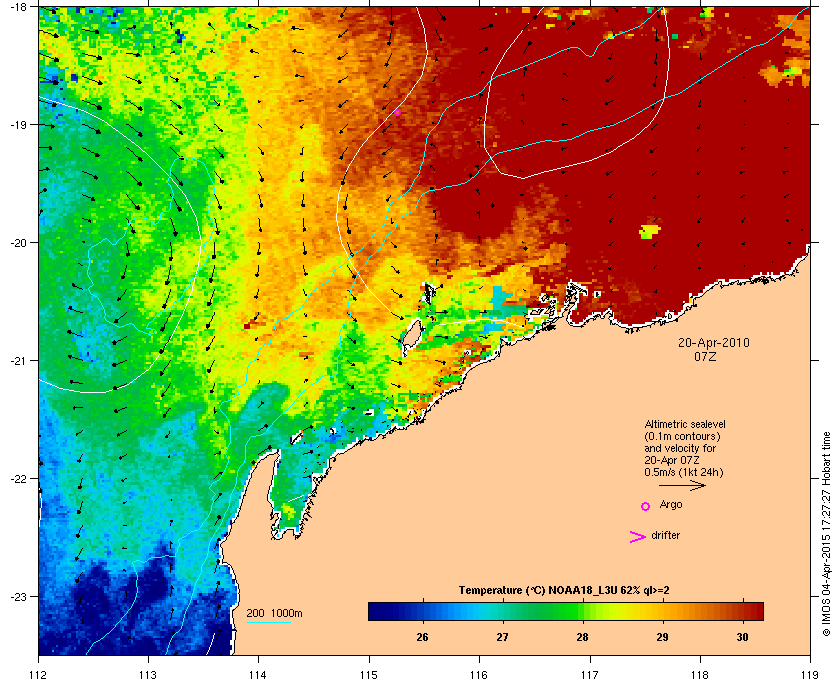Click the longitude axis label 112

tap(38, 674)
